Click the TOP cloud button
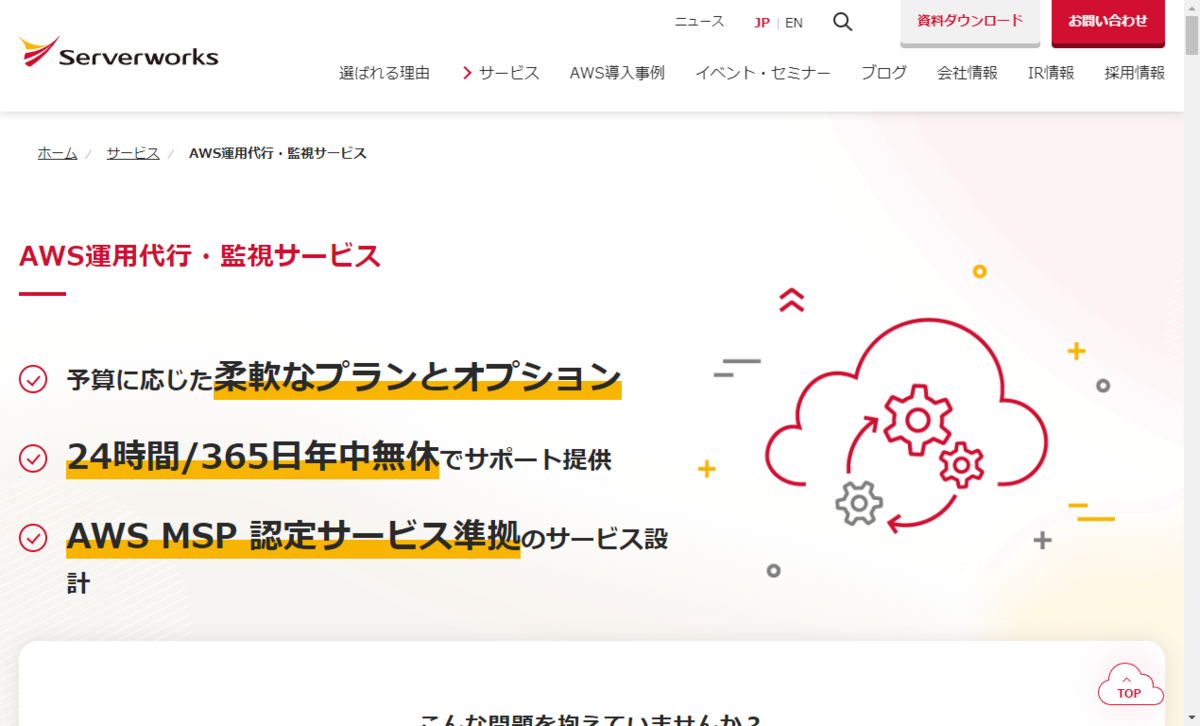This screenshot has width=1200, height=726. (1130, 684)
